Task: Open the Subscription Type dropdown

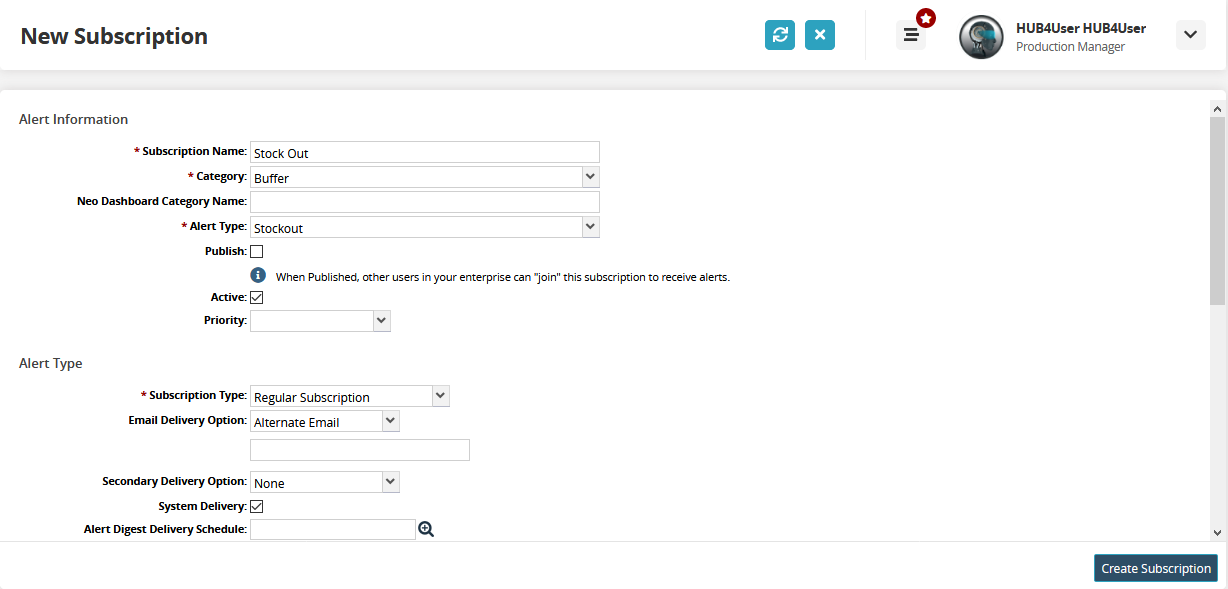Action: click(350, 396)
